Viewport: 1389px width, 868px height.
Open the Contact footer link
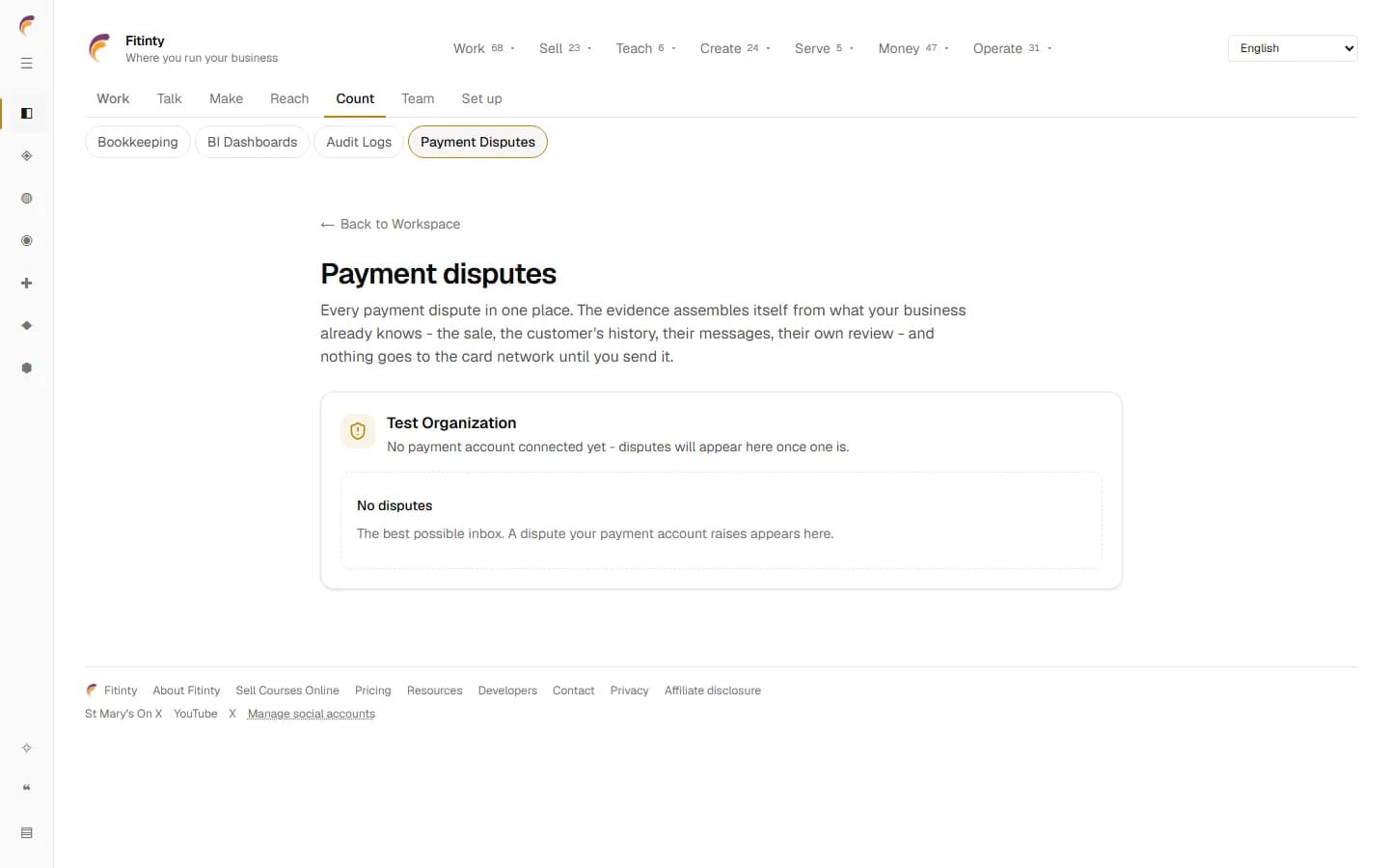pos(573,691)
